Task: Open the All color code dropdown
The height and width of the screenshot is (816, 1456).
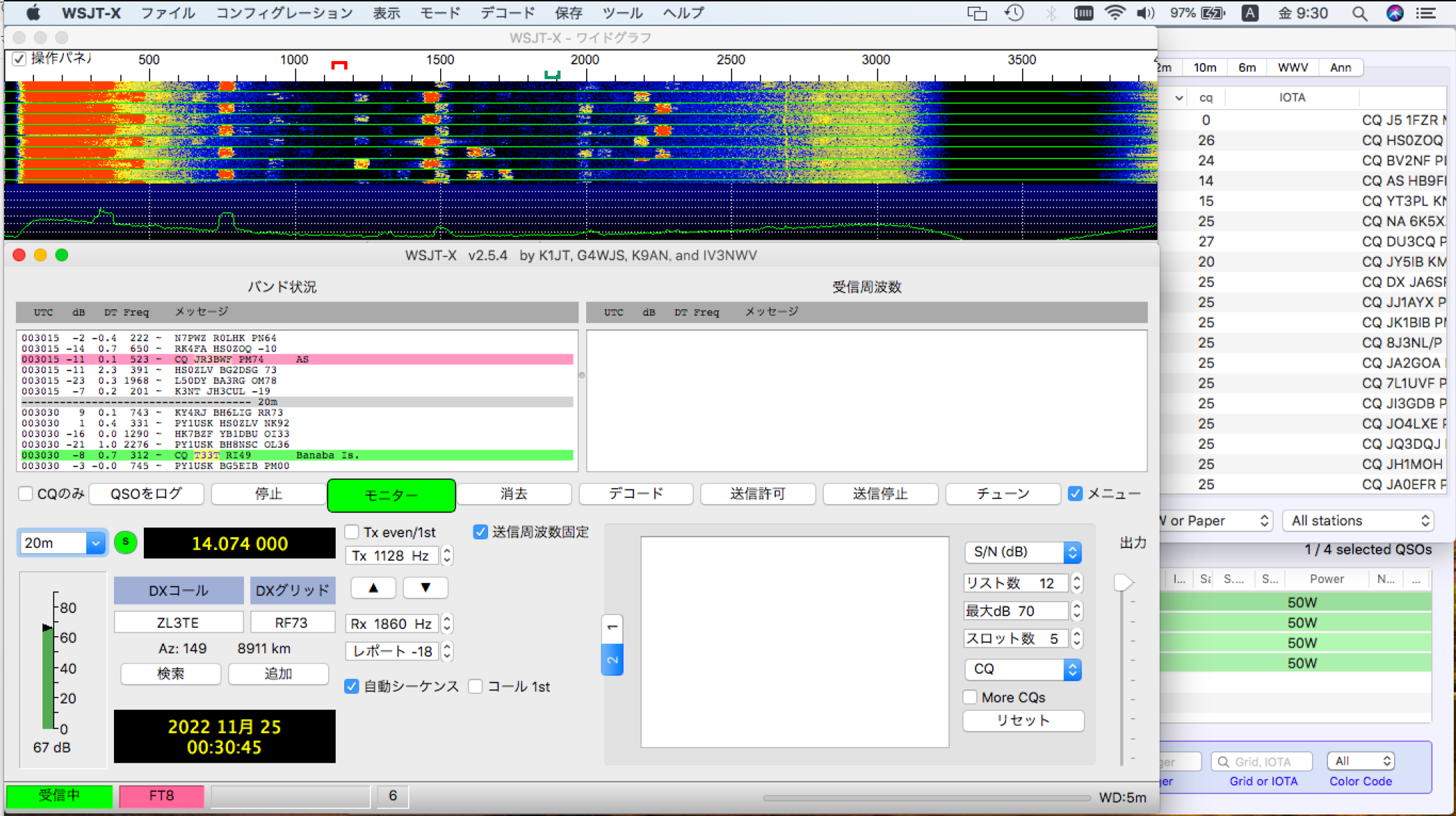Action: pos(1361,761)
